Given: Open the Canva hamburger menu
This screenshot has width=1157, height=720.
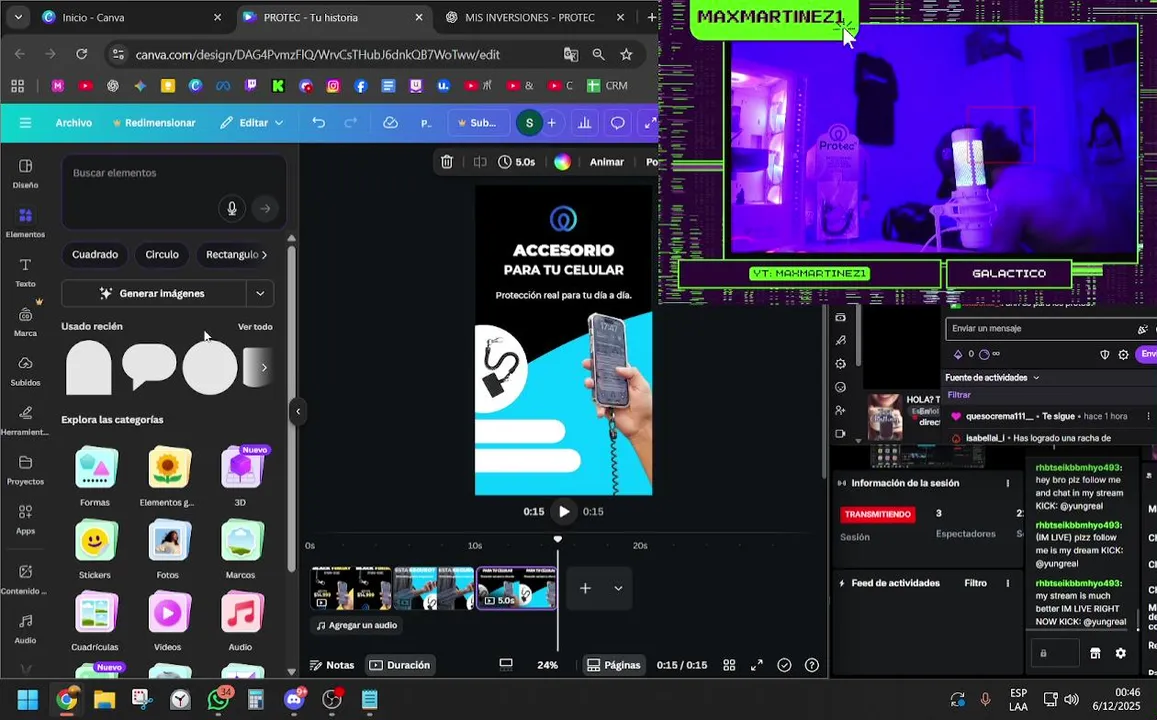Looking at the screenshot, I should tap(25, 122).
